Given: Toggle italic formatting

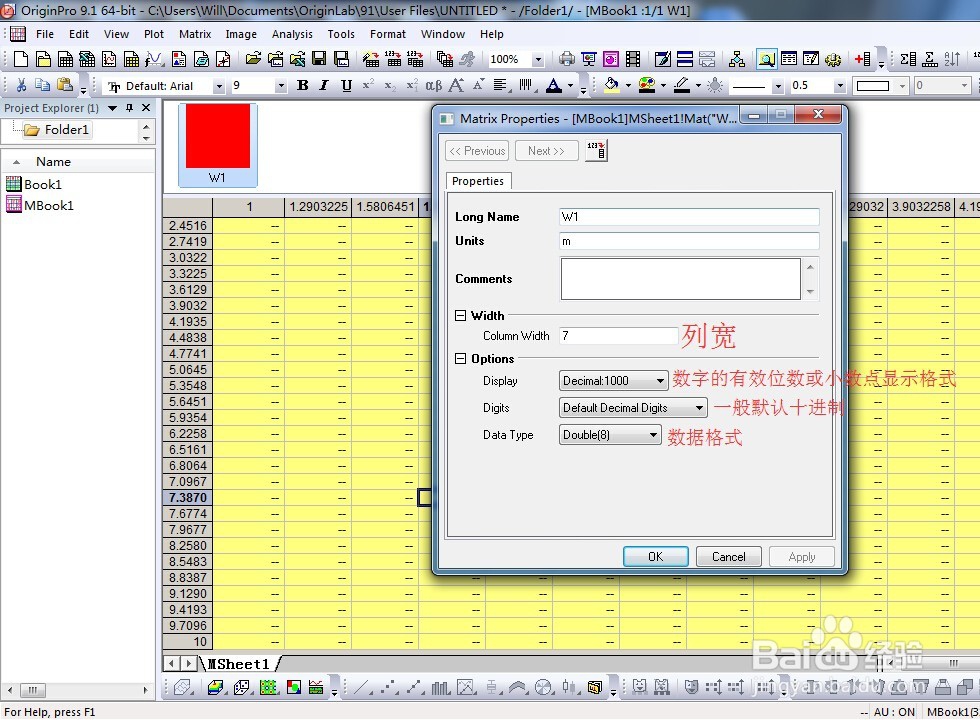Looking at the screenshot, I should [x=324, y=86].
